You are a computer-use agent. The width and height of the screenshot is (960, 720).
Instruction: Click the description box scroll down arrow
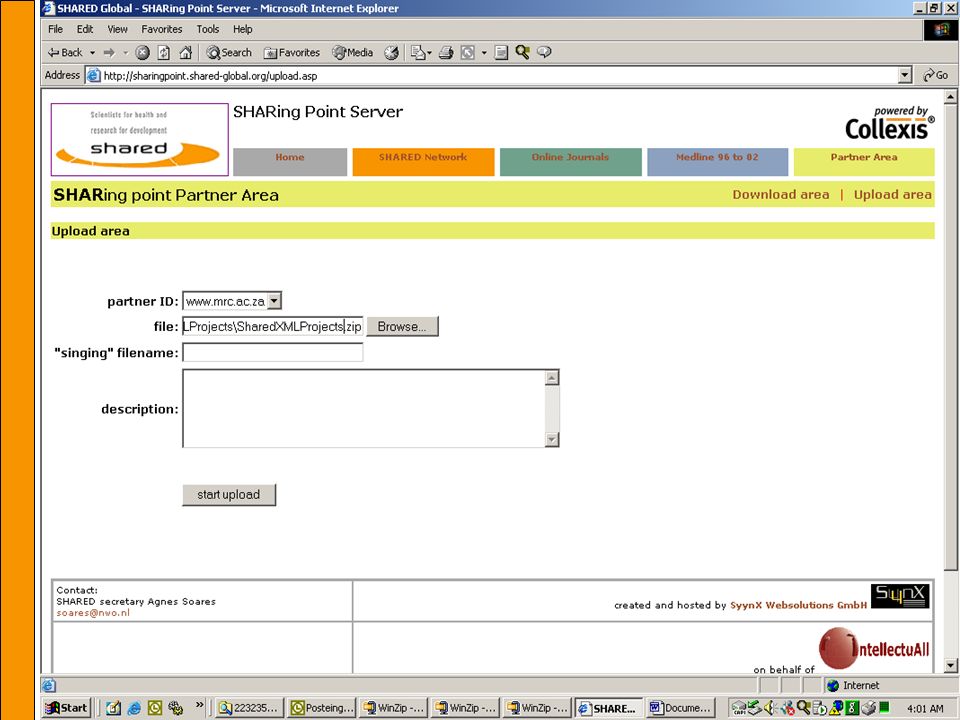(x=552, y=439)
